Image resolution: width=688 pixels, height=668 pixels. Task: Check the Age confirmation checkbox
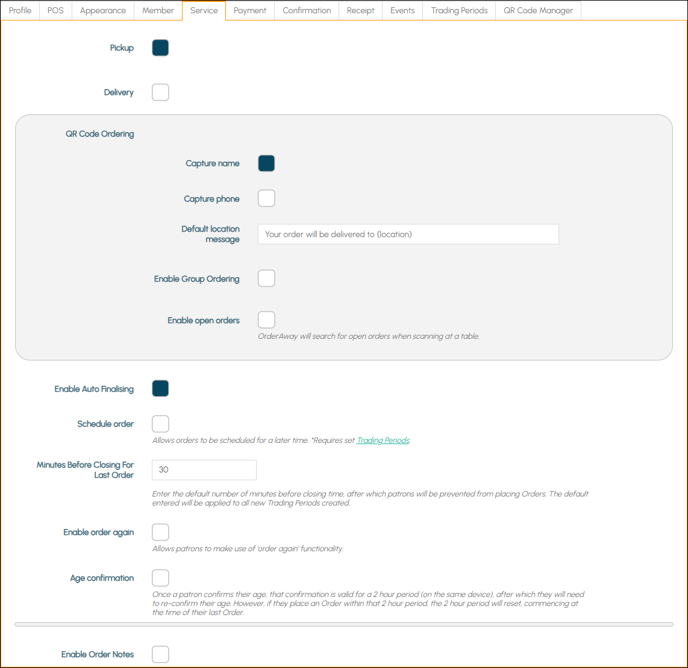(160, 578)
